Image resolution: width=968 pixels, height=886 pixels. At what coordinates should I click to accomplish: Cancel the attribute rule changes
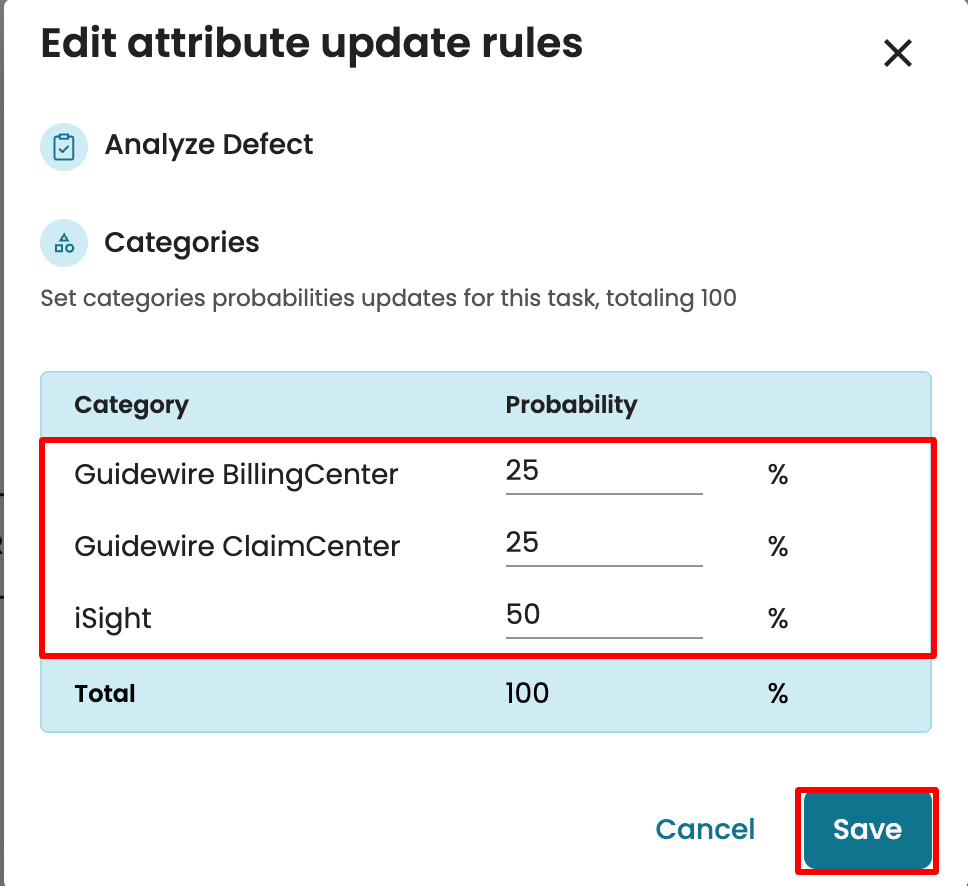(705, 829)
